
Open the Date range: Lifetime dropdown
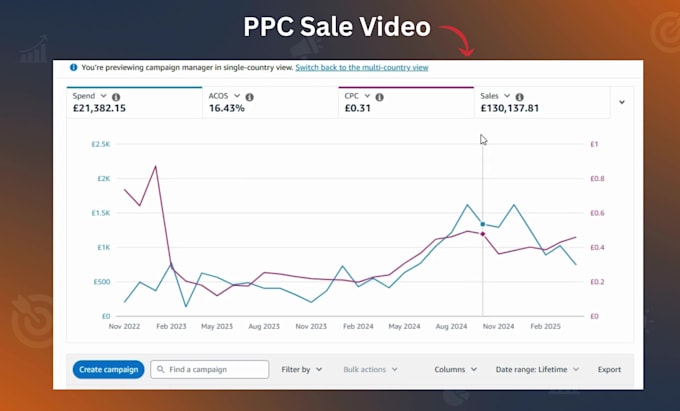coord(537,369)
